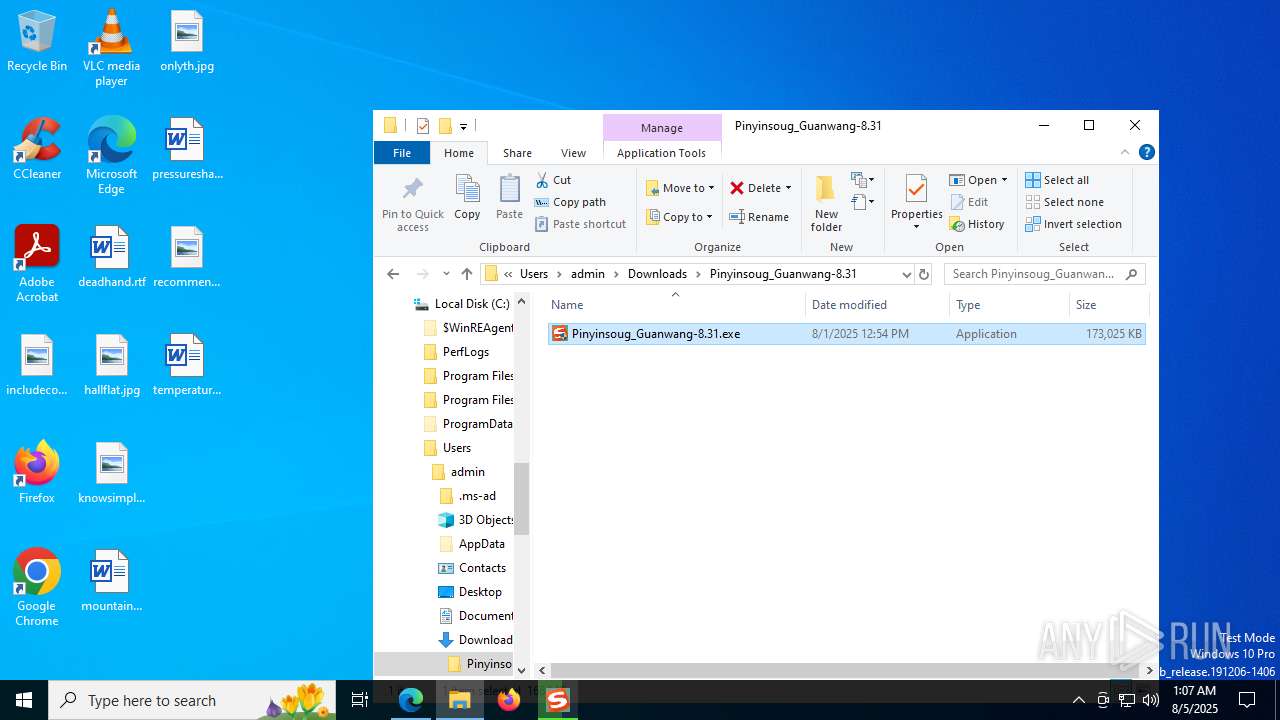
Task: Click Copy path in ribbon
Action: (570, 202)
